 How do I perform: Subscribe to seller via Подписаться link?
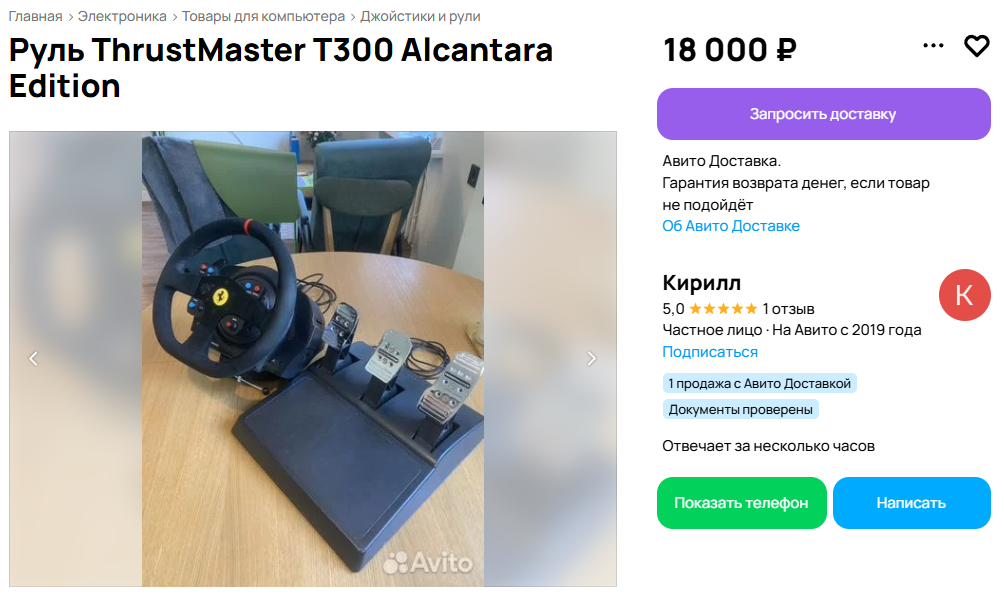pyautogui.click(x=709, y=352)
